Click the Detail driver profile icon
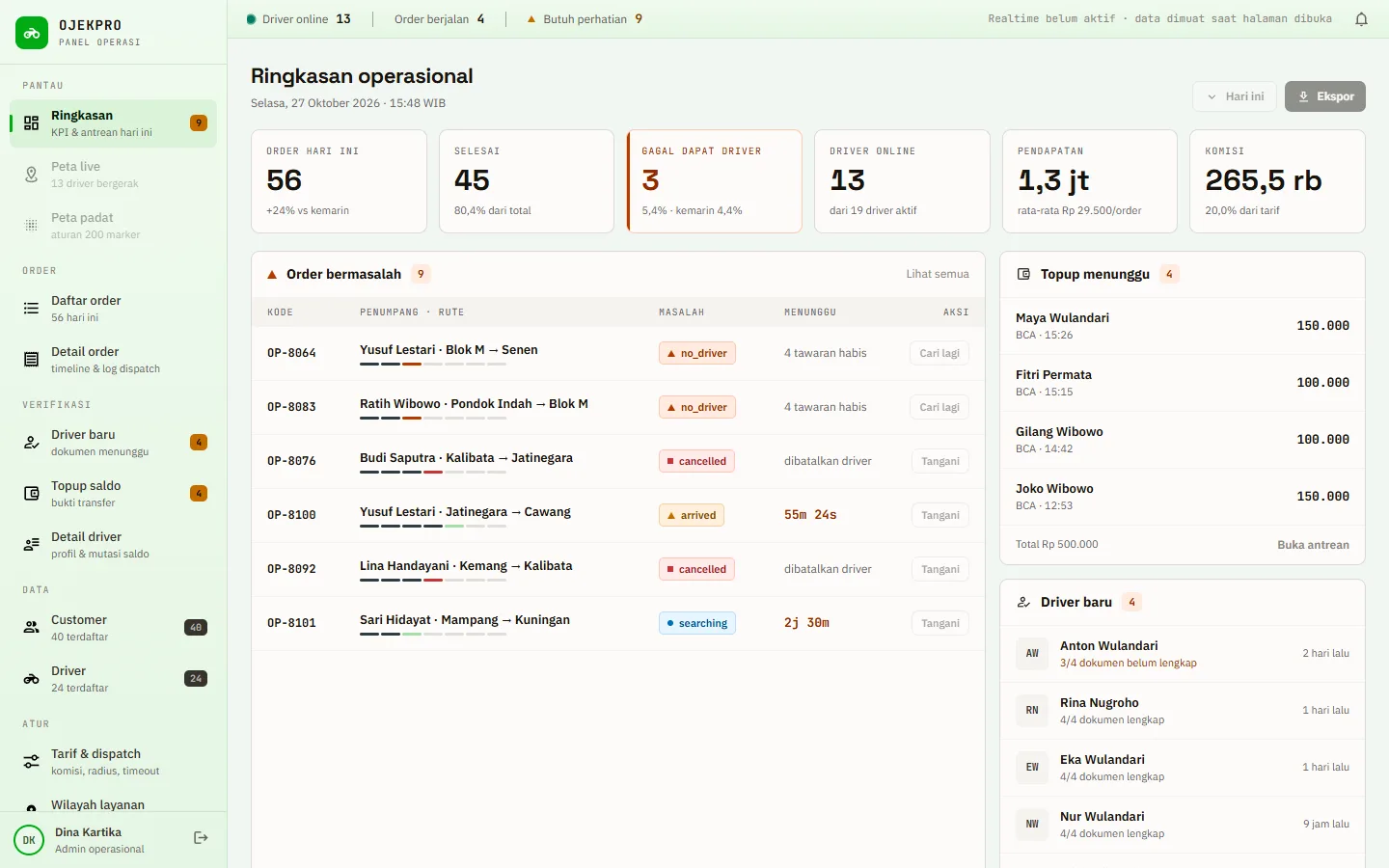Screen dimensions: 1389x868 pos(32,545)
